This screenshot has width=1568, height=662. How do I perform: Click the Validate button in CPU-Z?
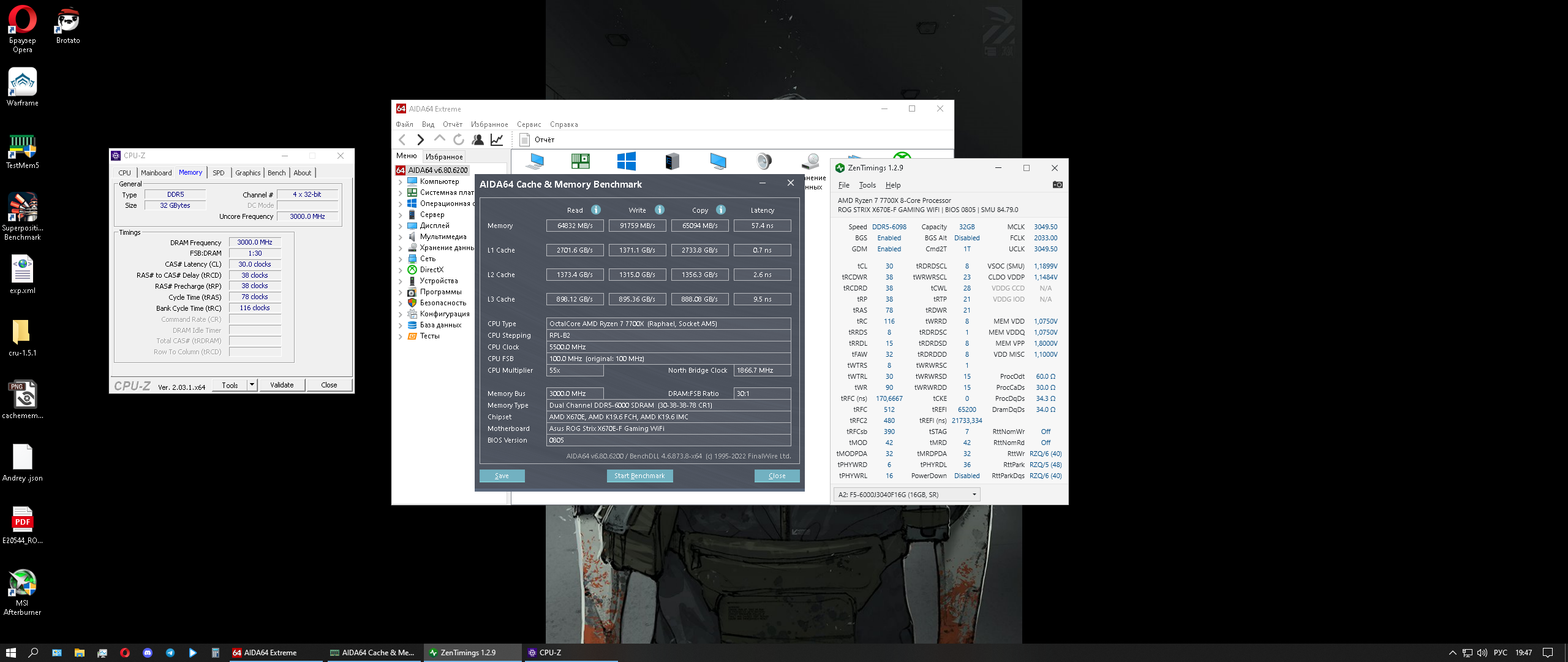point(282,385)
